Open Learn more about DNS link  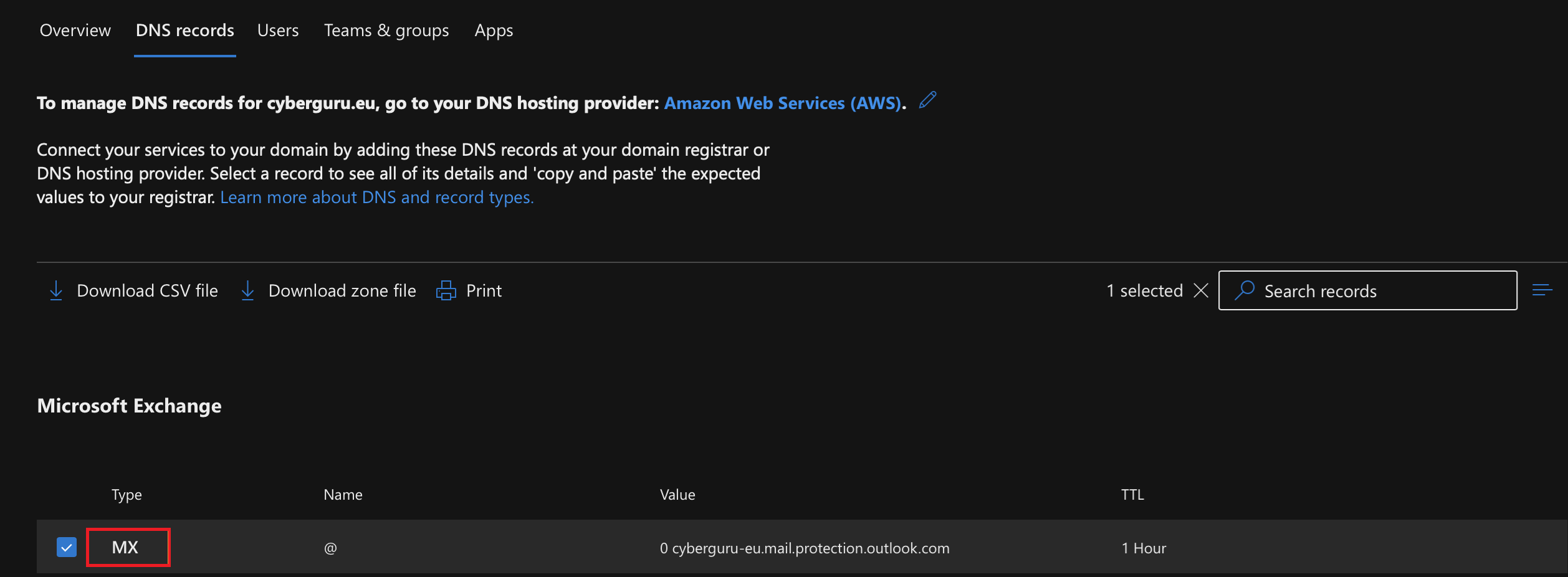(x=377, y=198)
